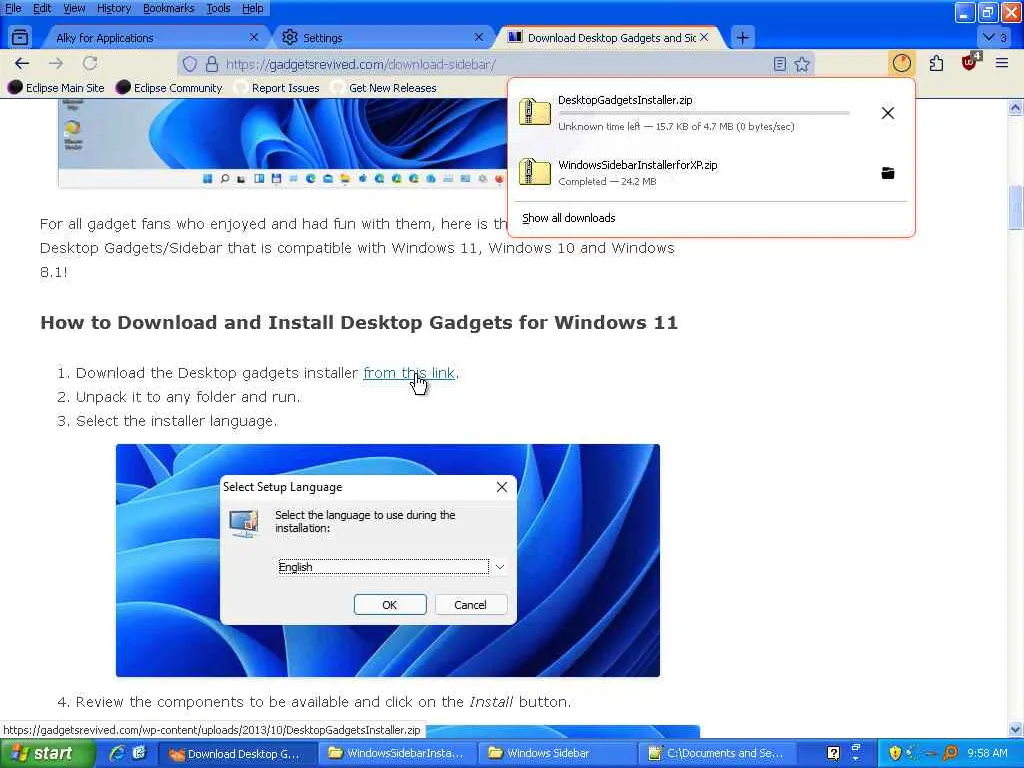Go back with the browser back arrow
The image size is (1024, 768).
point(22,63)
